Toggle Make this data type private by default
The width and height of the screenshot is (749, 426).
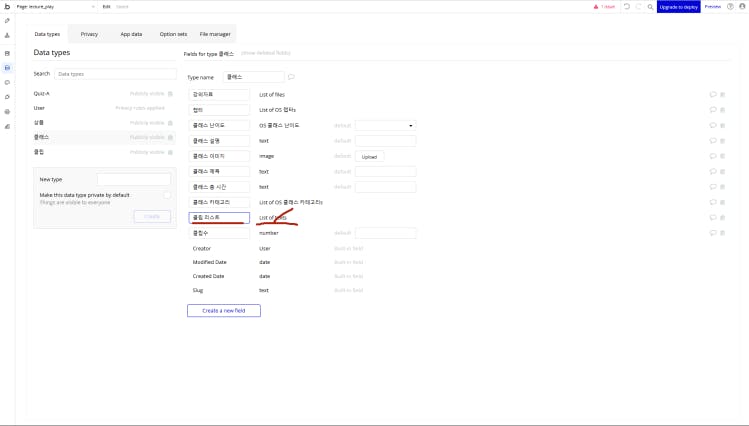pyautogui.click(x=167, y=195)
